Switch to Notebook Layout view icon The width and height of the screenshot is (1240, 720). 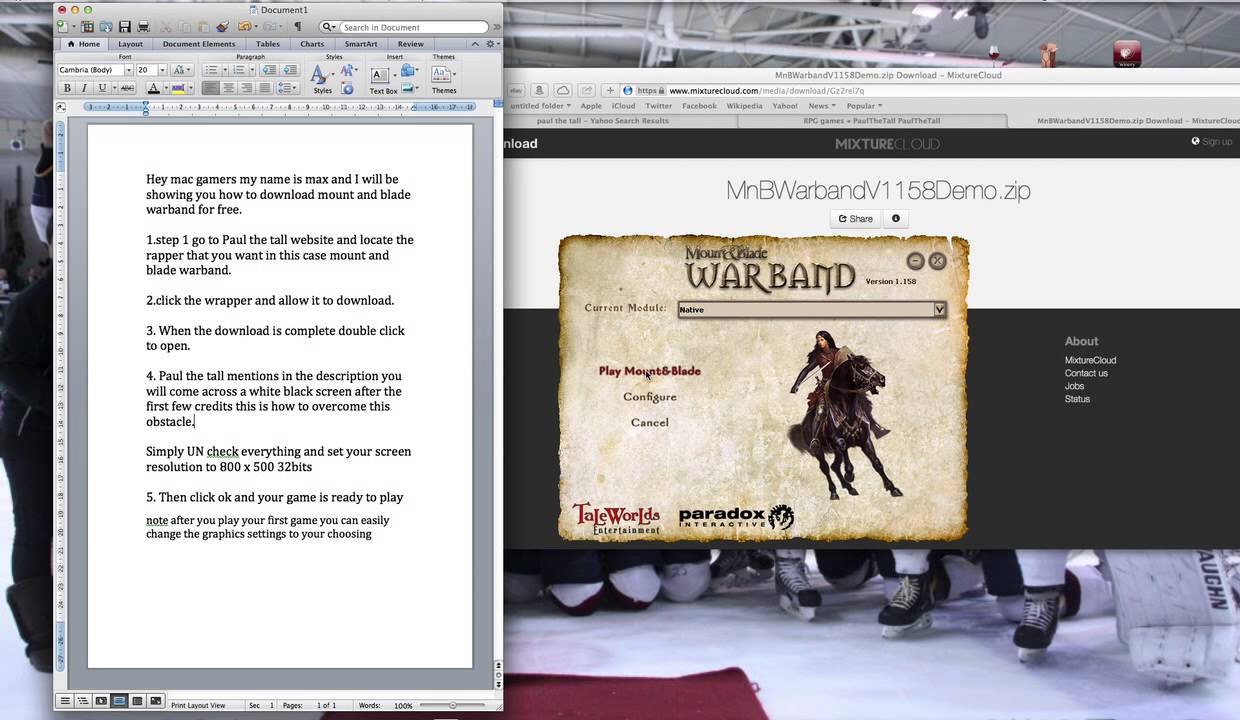tap(137, 702)
